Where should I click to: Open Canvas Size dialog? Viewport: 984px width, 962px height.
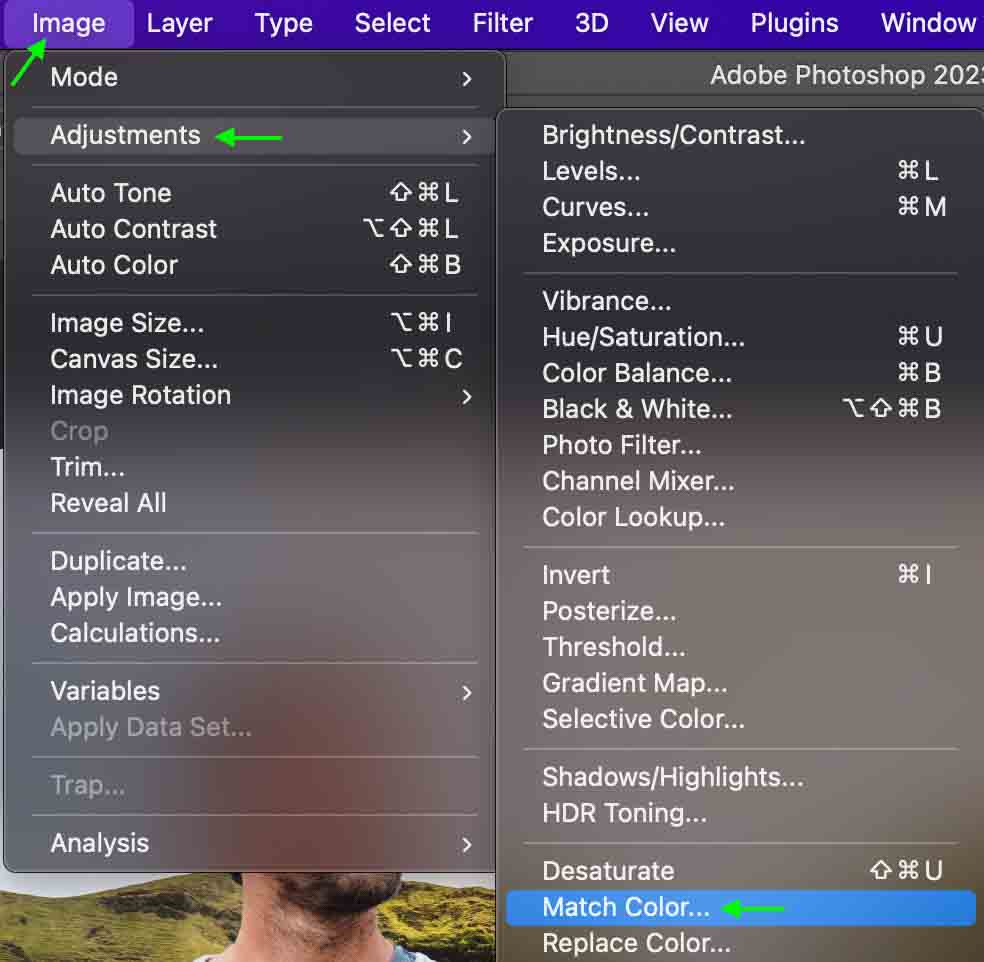(254, 360)
